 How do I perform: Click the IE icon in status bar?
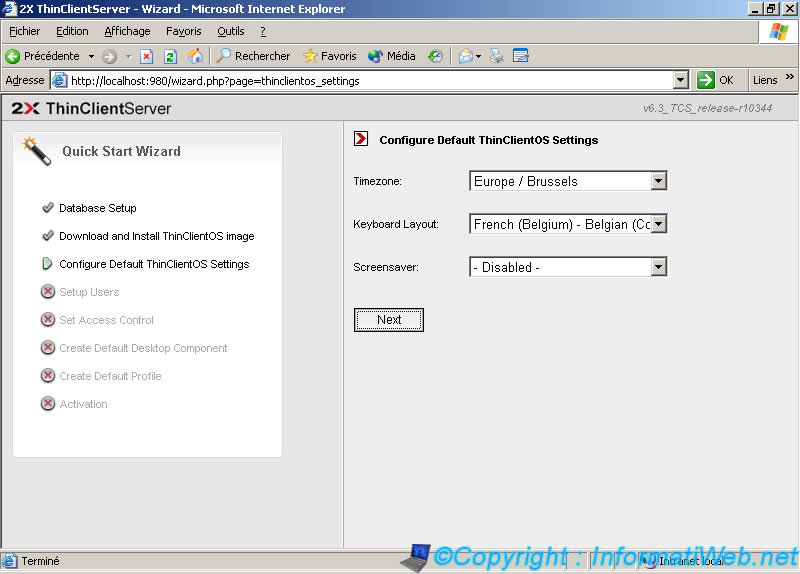[10, 561]
